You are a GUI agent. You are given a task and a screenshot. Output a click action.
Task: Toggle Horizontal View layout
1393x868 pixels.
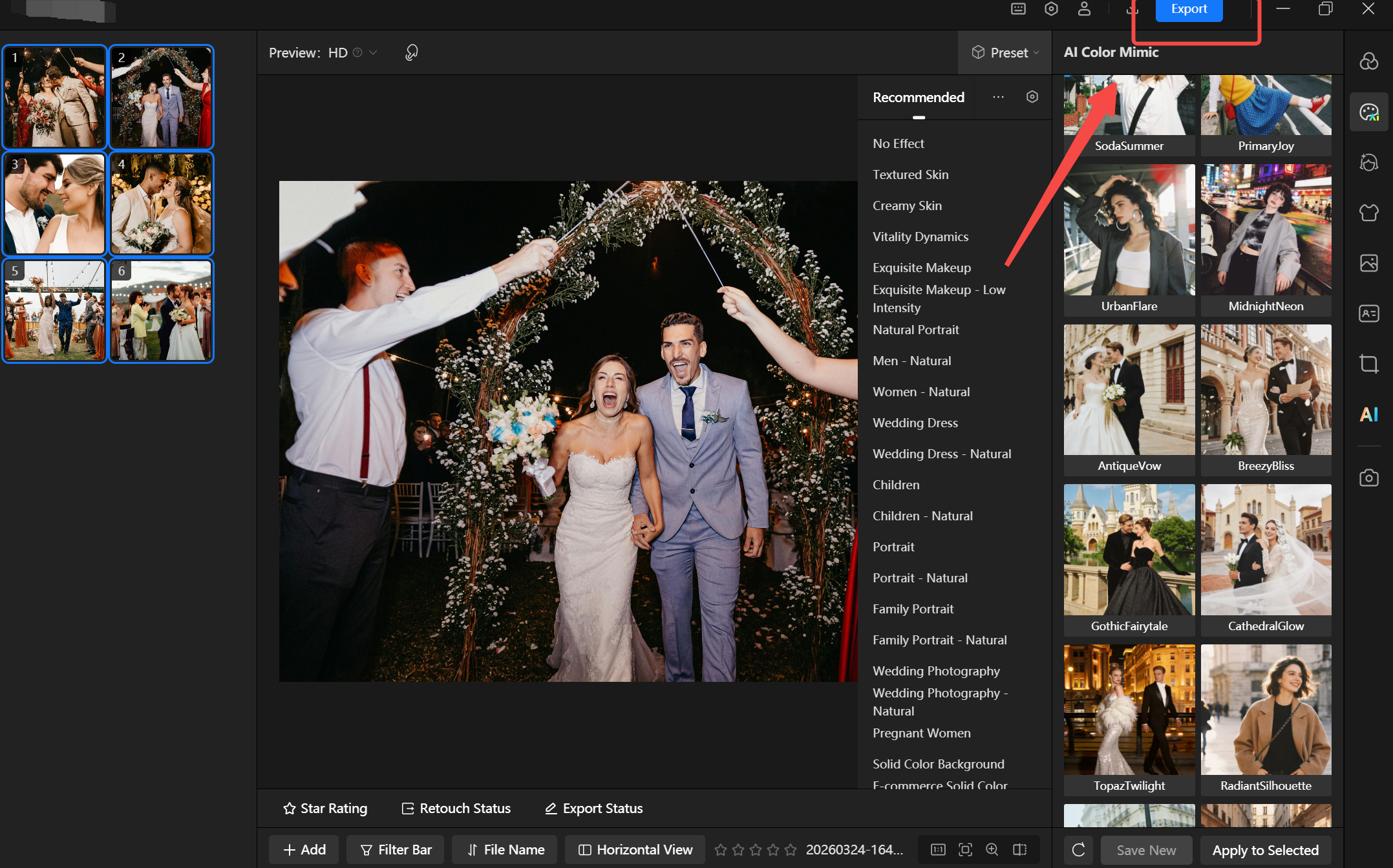(x=635, y=849)
